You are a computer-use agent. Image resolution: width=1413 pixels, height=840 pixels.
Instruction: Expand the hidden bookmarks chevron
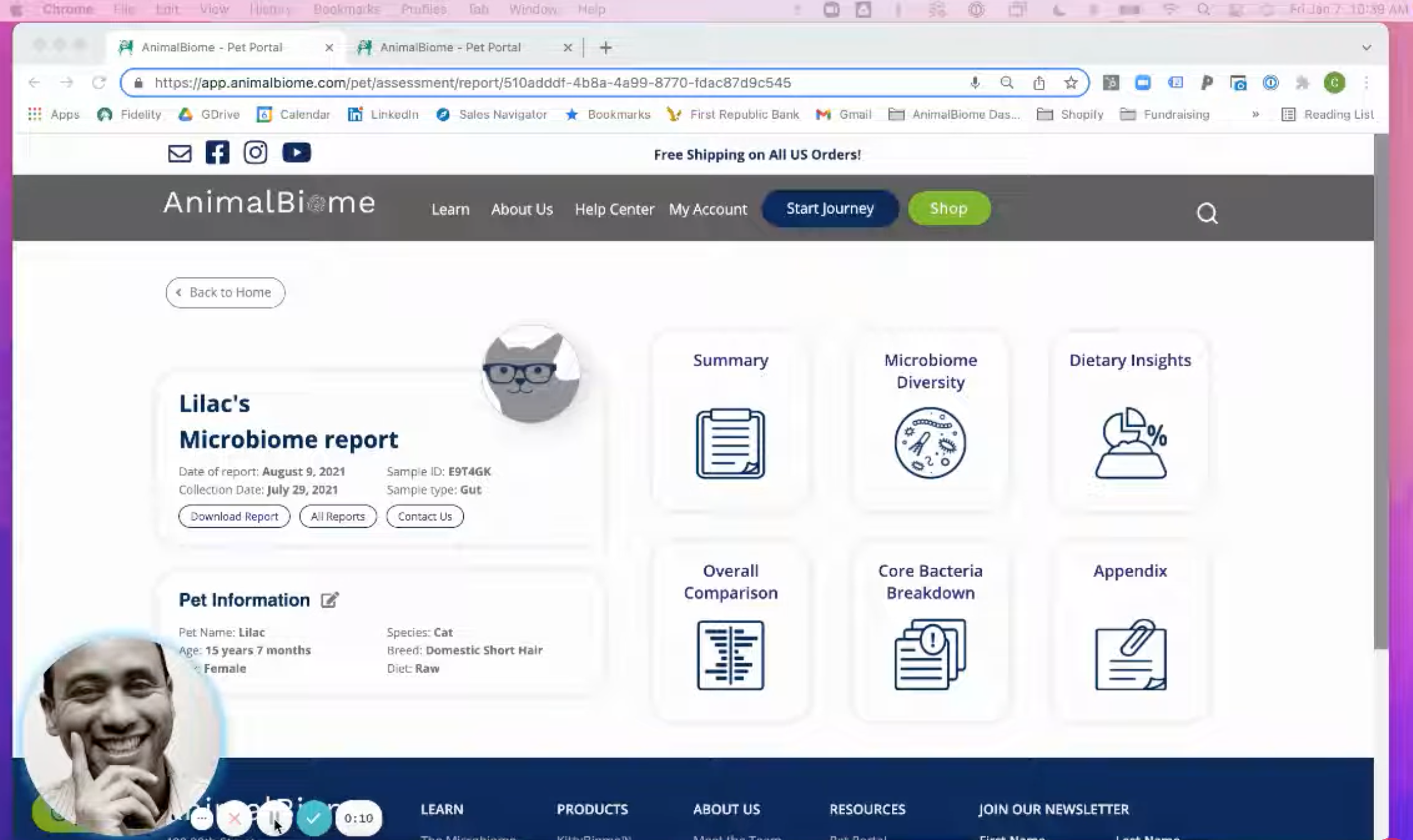[x=1255, y=115]
